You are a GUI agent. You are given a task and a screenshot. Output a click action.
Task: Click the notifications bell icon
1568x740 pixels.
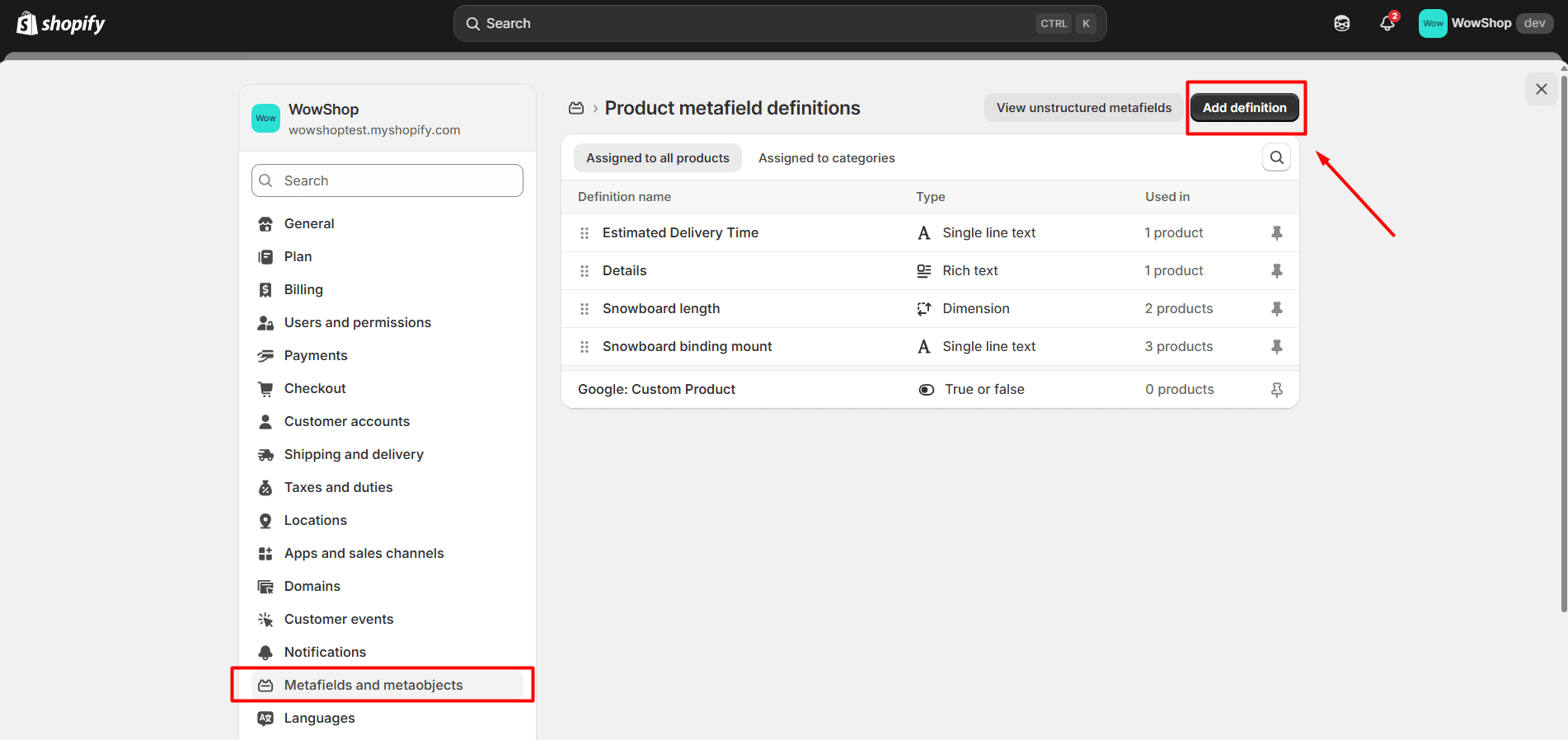pos(1387,23)
